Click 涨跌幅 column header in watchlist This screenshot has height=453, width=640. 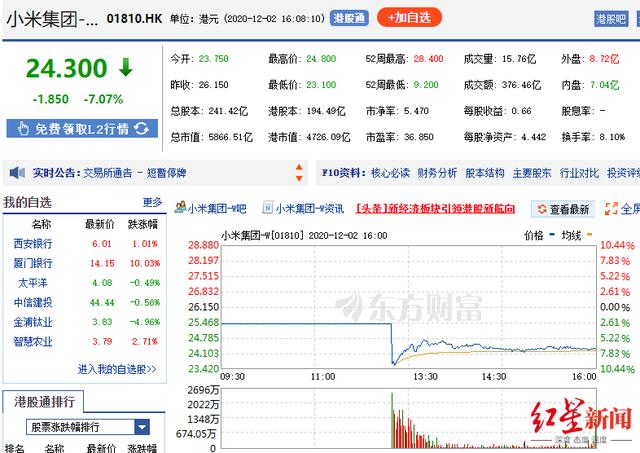pyautogui.click(x=143, y=224)
